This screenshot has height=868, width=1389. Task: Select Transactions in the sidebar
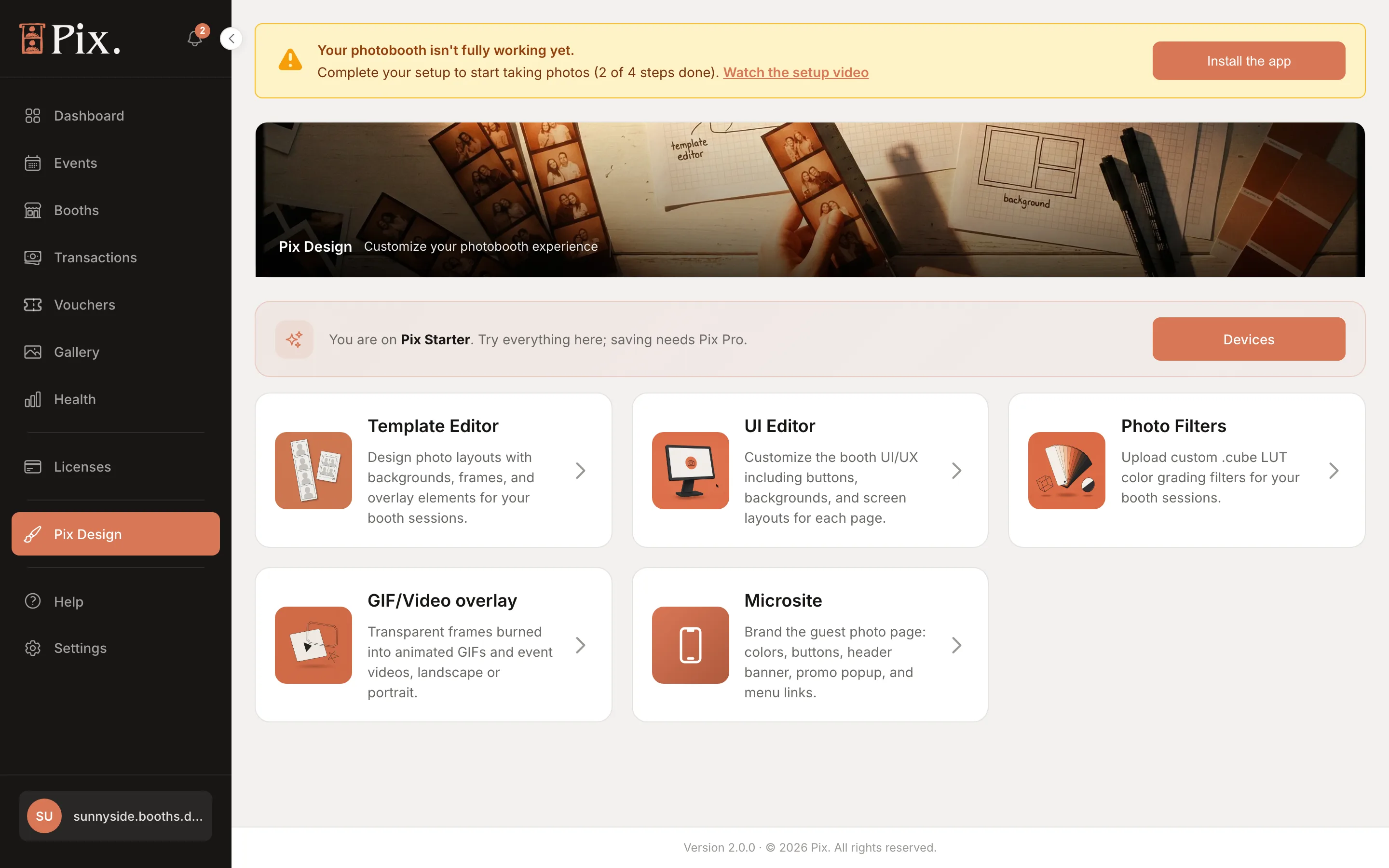115,258
